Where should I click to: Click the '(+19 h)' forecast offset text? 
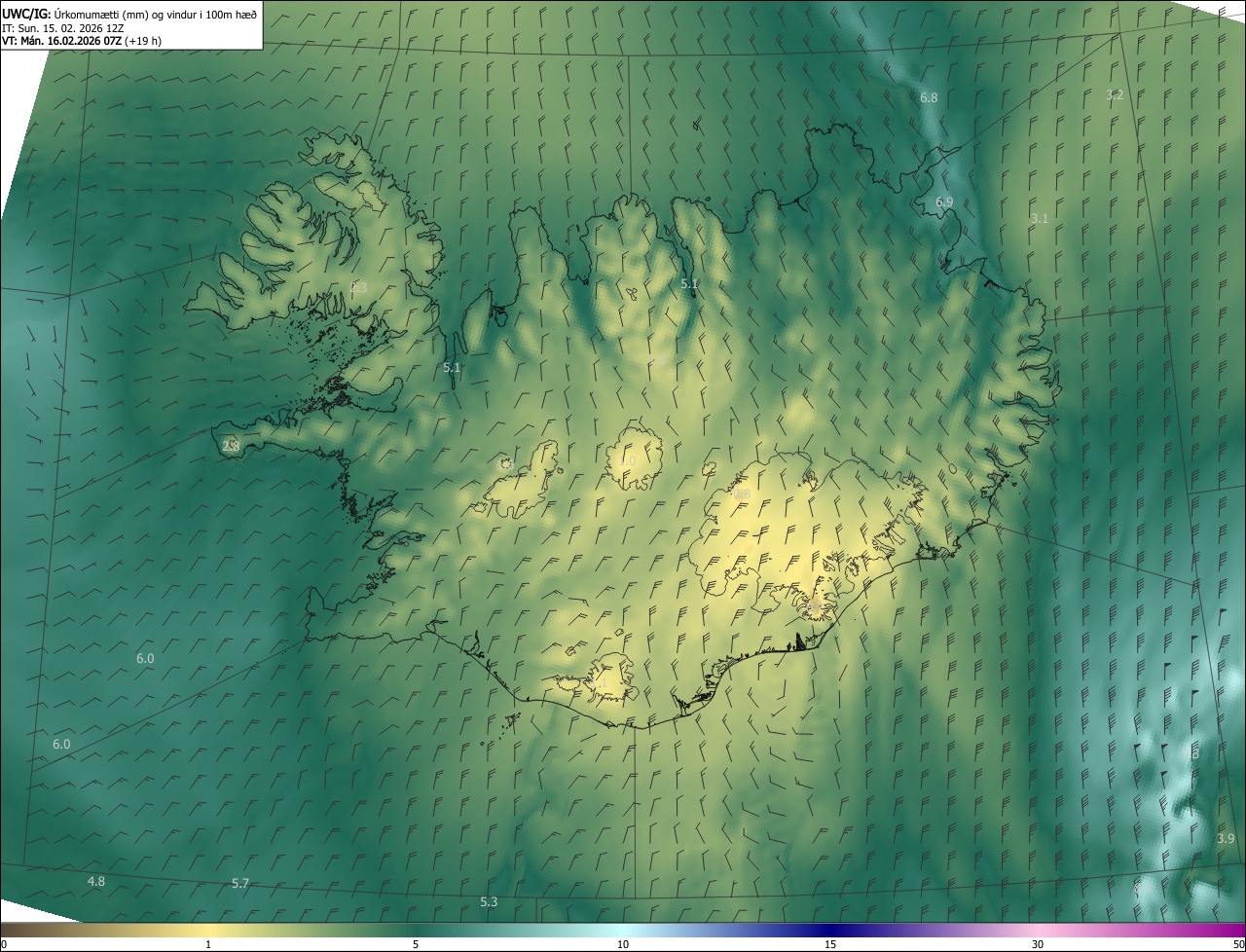coord(143,41)
